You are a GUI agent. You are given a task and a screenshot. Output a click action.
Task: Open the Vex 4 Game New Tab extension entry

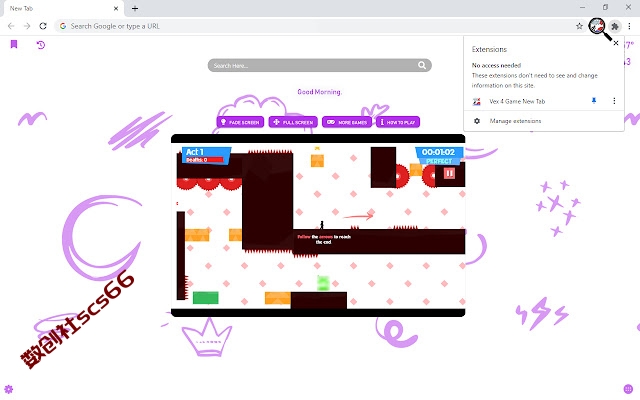517,101
